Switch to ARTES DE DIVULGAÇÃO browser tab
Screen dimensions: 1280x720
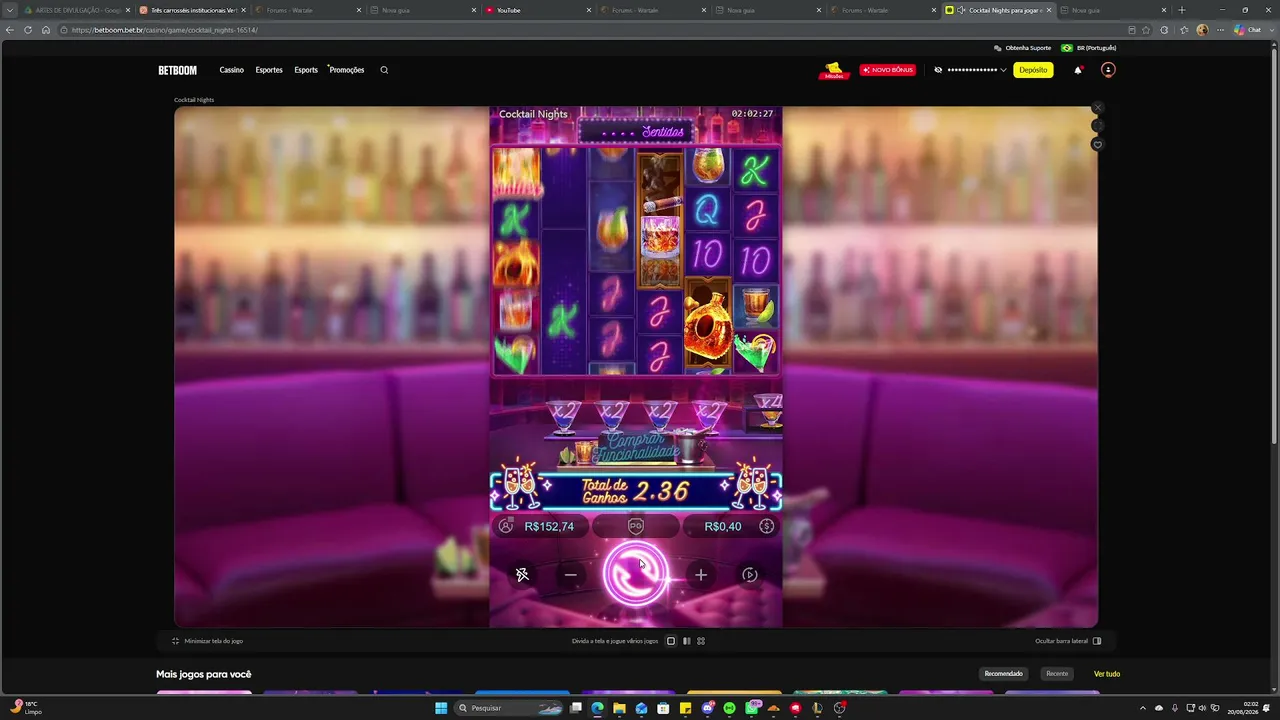pos(75,10)
